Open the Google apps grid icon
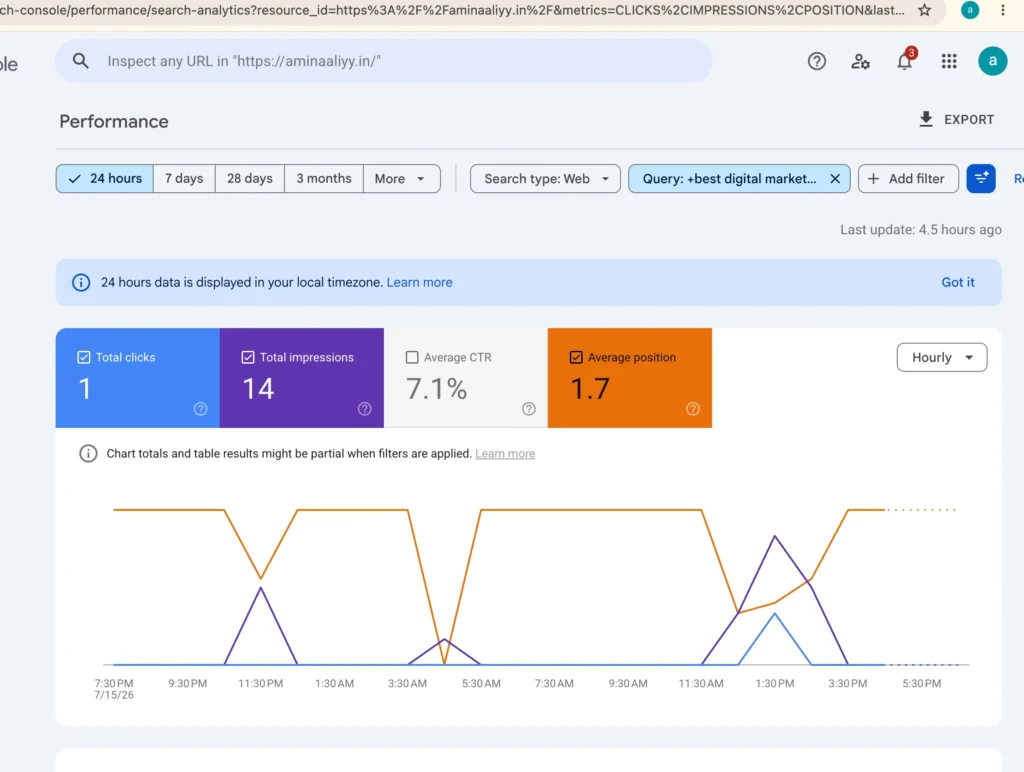Viewport: 1024px width, 772px height. 949,61
